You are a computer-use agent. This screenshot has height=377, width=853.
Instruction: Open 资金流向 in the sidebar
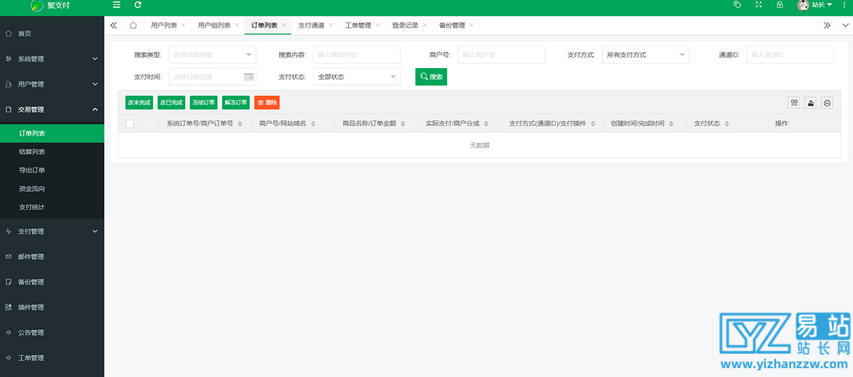[x=52, y=189]
